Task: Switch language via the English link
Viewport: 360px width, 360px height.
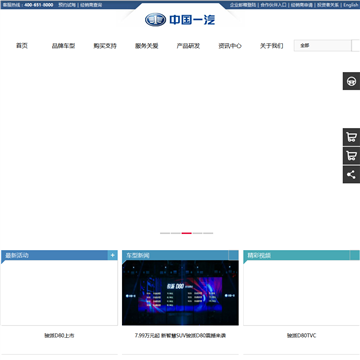Action: click(x=351, y=5)
